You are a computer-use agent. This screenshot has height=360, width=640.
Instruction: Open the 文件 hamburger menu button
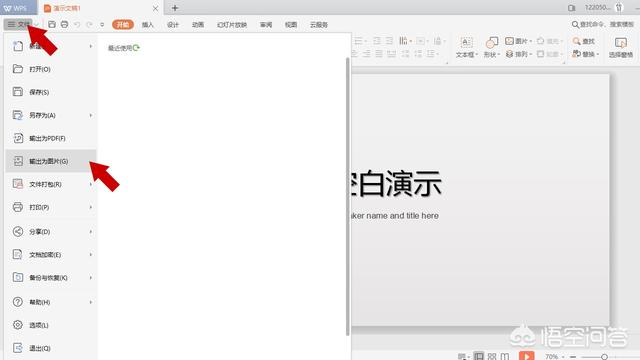(18, 24)
